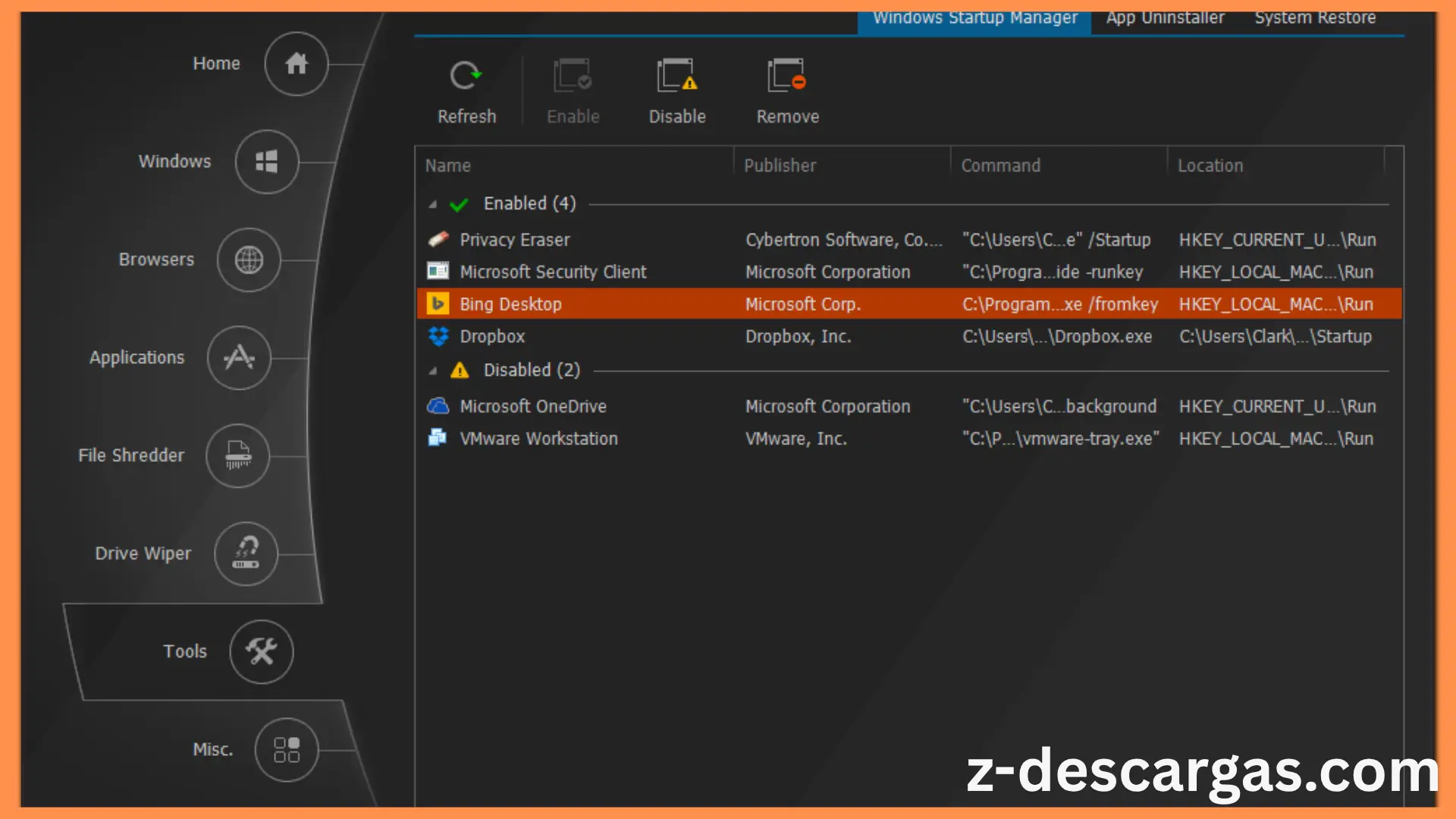Click the File Shredder sidebar label

click(x=131, y=455)
